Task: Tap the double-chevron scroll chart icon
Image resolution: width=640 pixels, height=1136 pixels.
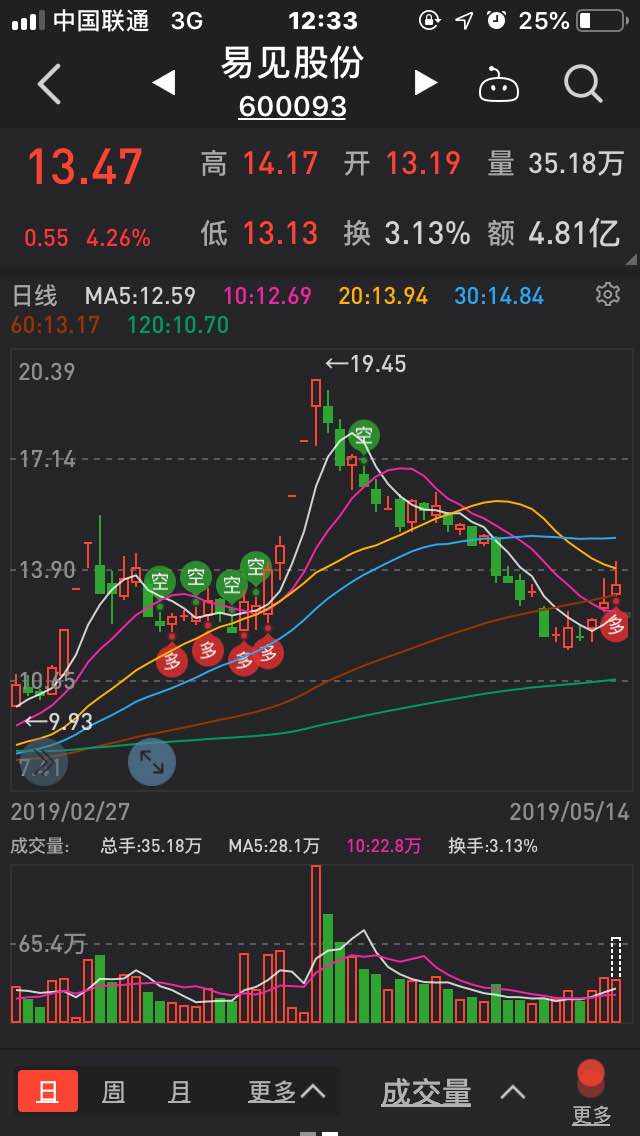Action: tap(41, 761)
